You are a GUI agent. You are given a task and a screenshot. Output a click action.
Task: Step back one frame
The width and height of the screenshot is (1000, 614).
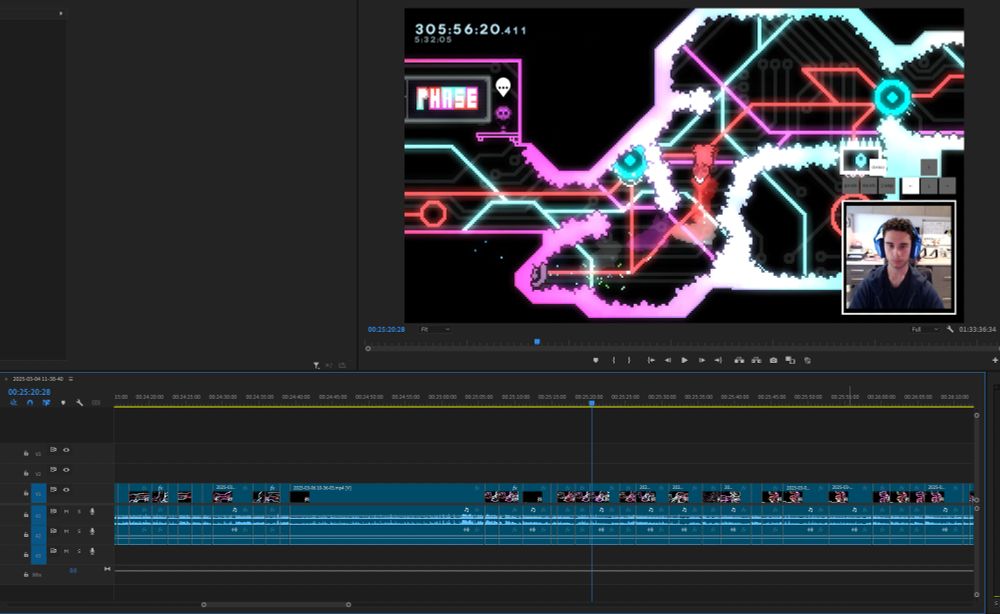click(668, 360)
